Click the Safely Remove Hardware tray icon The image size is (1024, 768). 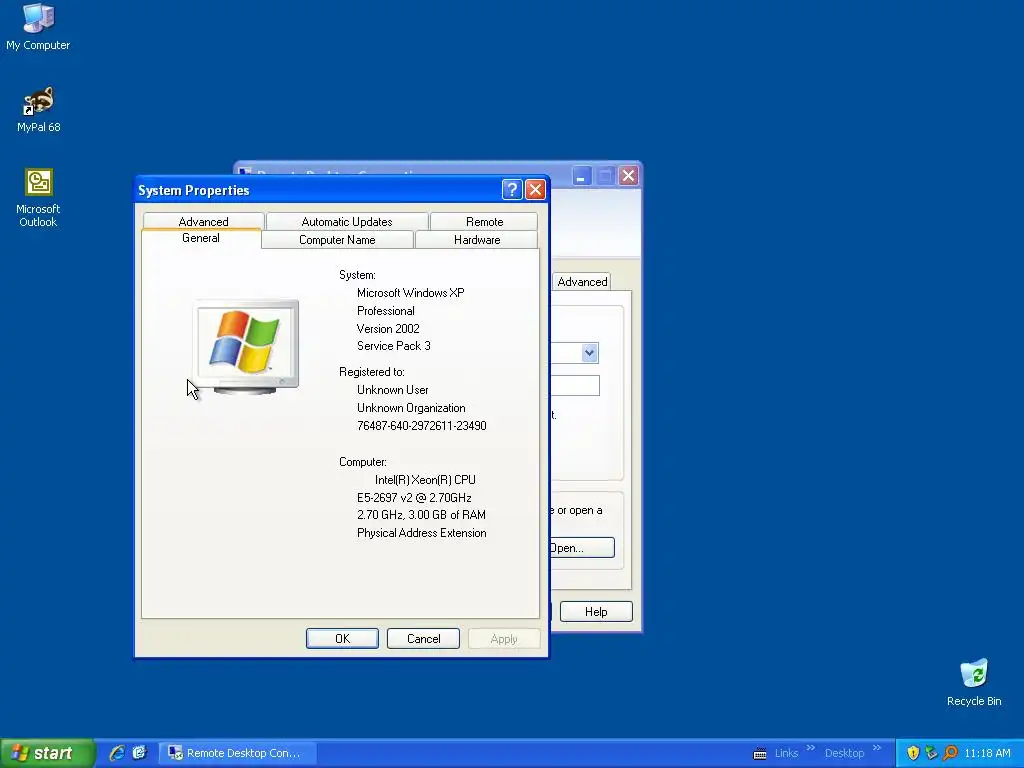931,753
